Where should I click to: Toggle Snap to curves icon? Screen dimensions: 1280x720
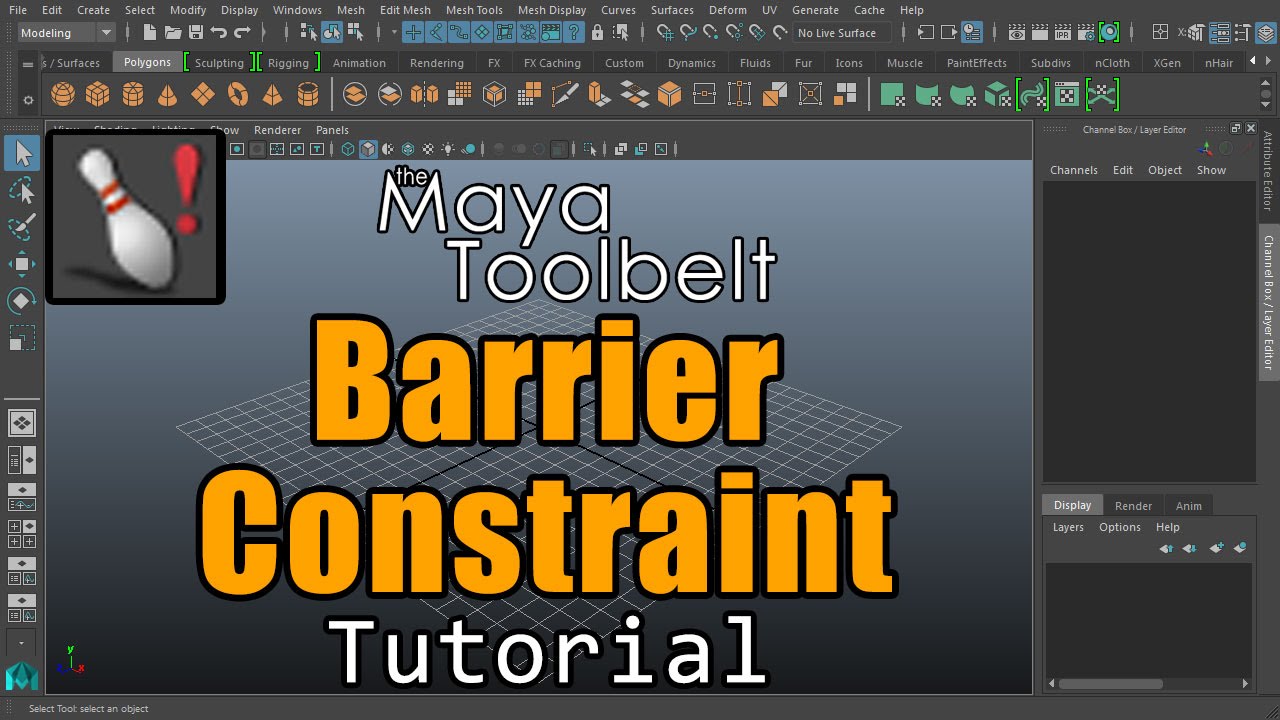pyautogui.click(x=688, y=33)
